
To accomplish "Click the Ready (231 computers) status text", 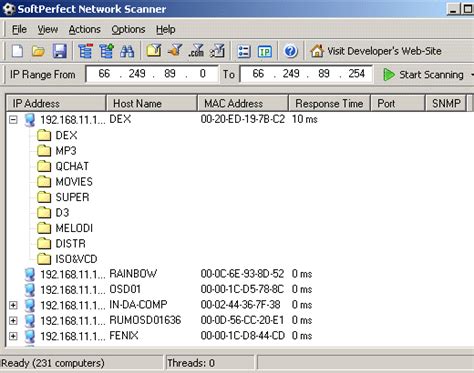I will click(53, 363).
